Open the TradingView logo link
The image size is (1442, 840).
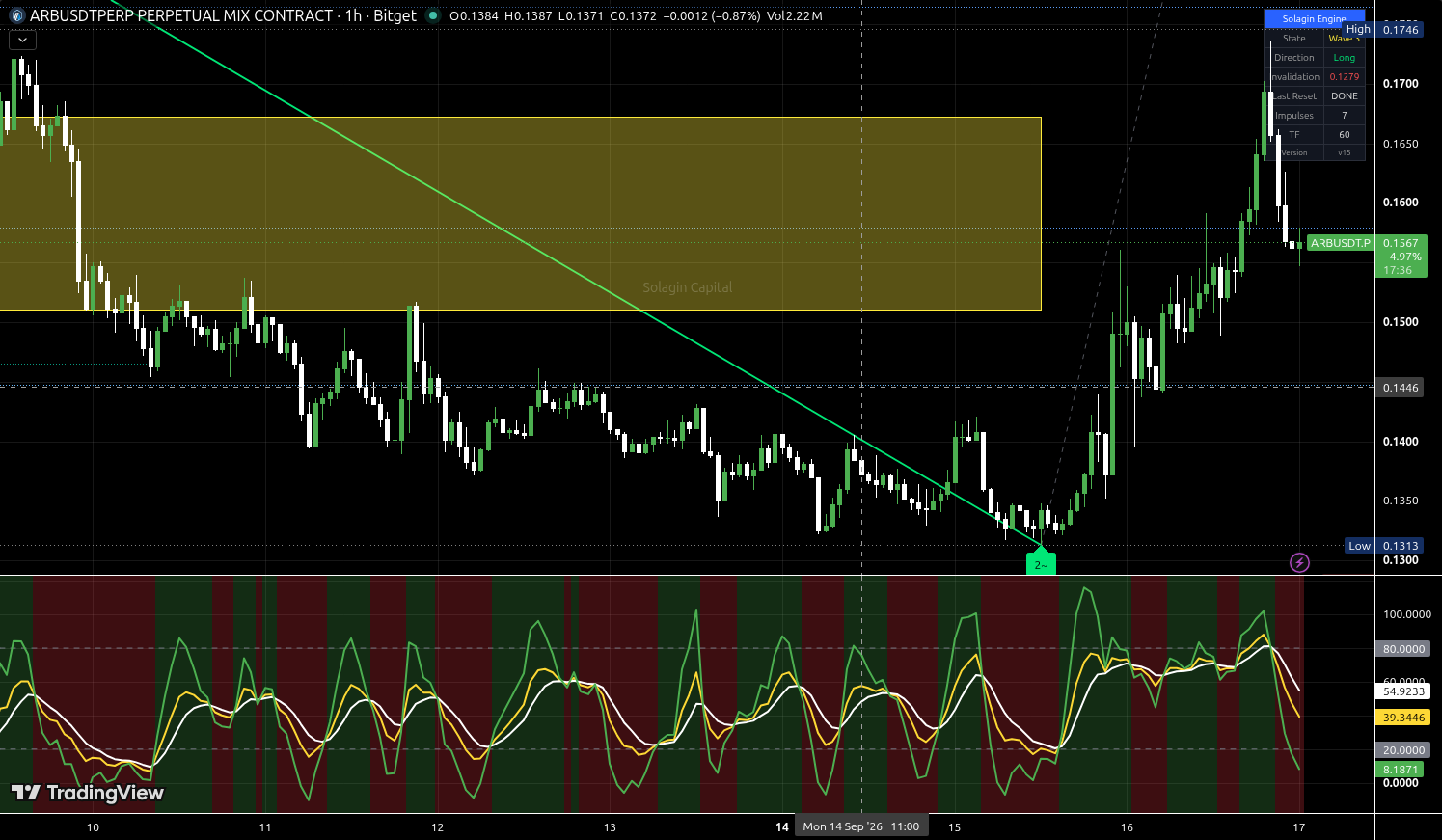tap(88, 793)
